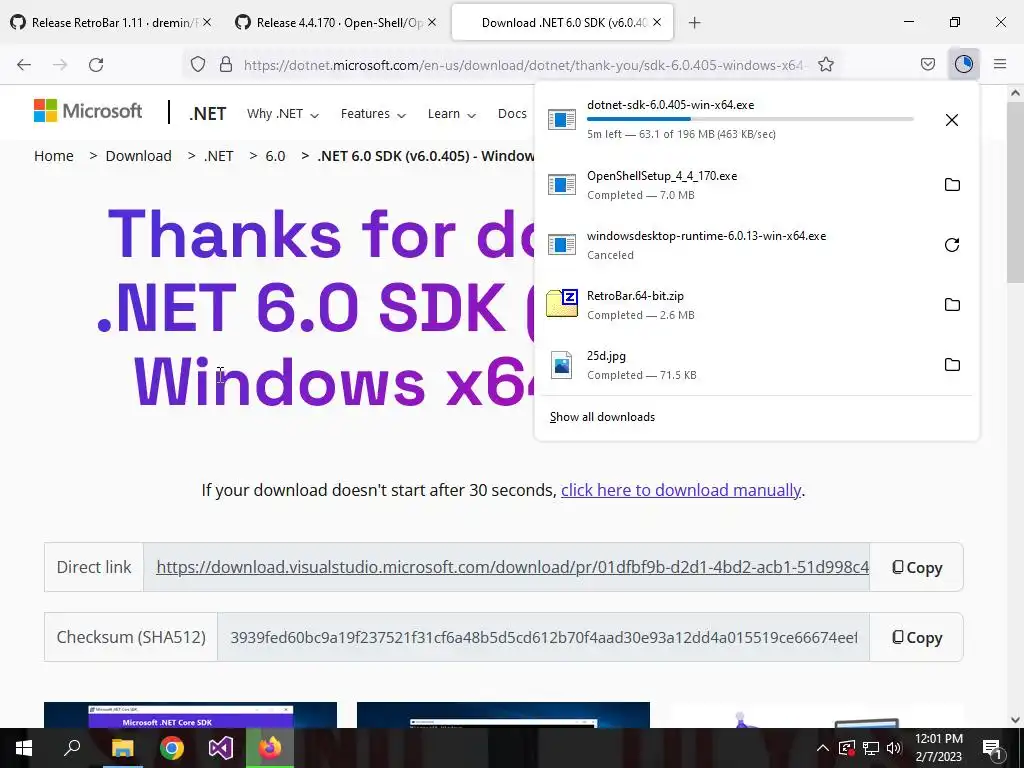The width and height of the screenshot is (1024, 768).
Task: Open Windows Start menu
Action: (24, 748)
